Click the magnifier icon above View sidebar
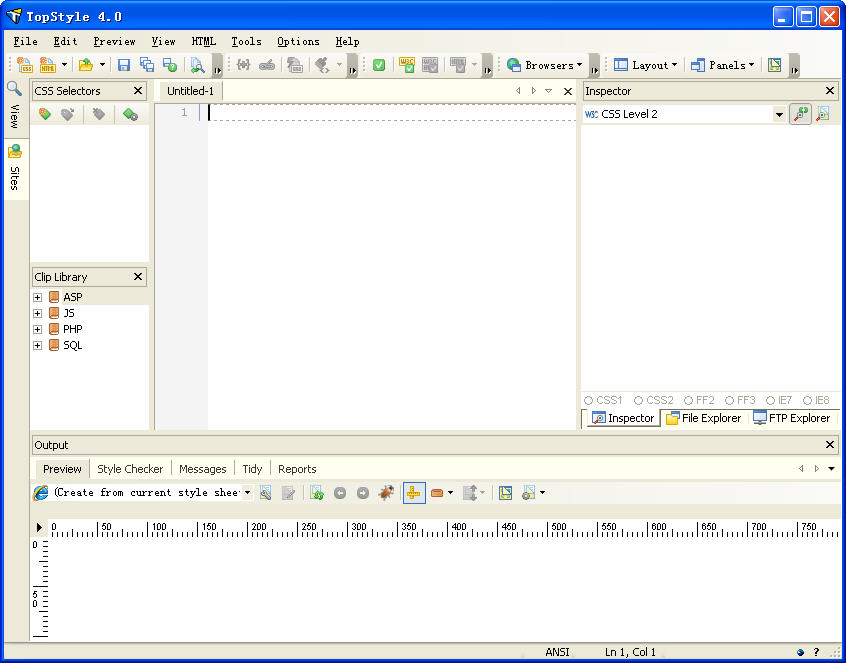Image resolution: width=846 pixels, height=663 pixels. tap(14, 89)
